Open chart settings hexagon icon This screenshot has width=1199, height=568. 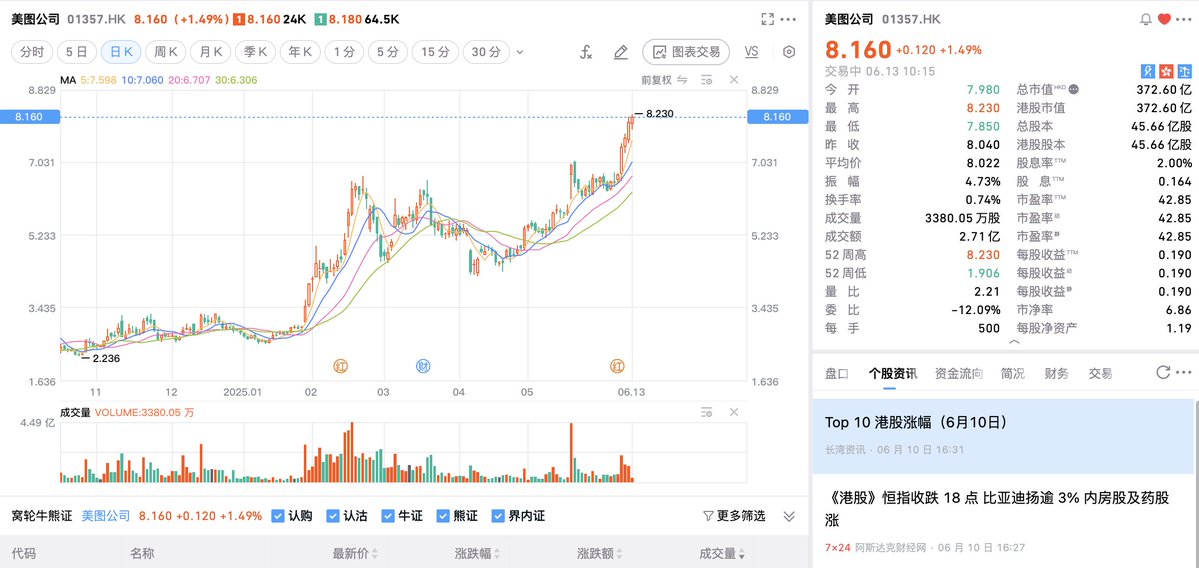(789, 52)
